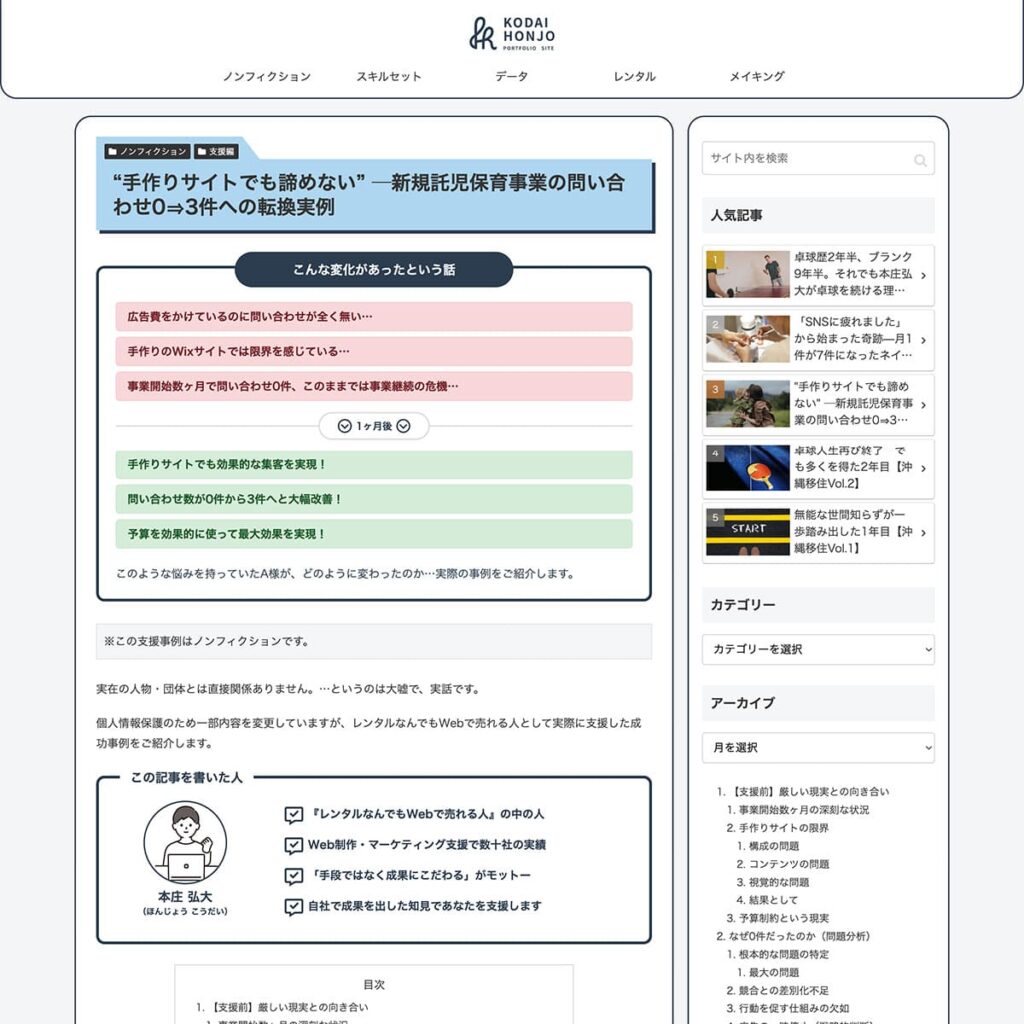Click check icon beside 自社で成果を出した知見
Viewport: 1024px width, 1024px height.
[x=293, y=906]
